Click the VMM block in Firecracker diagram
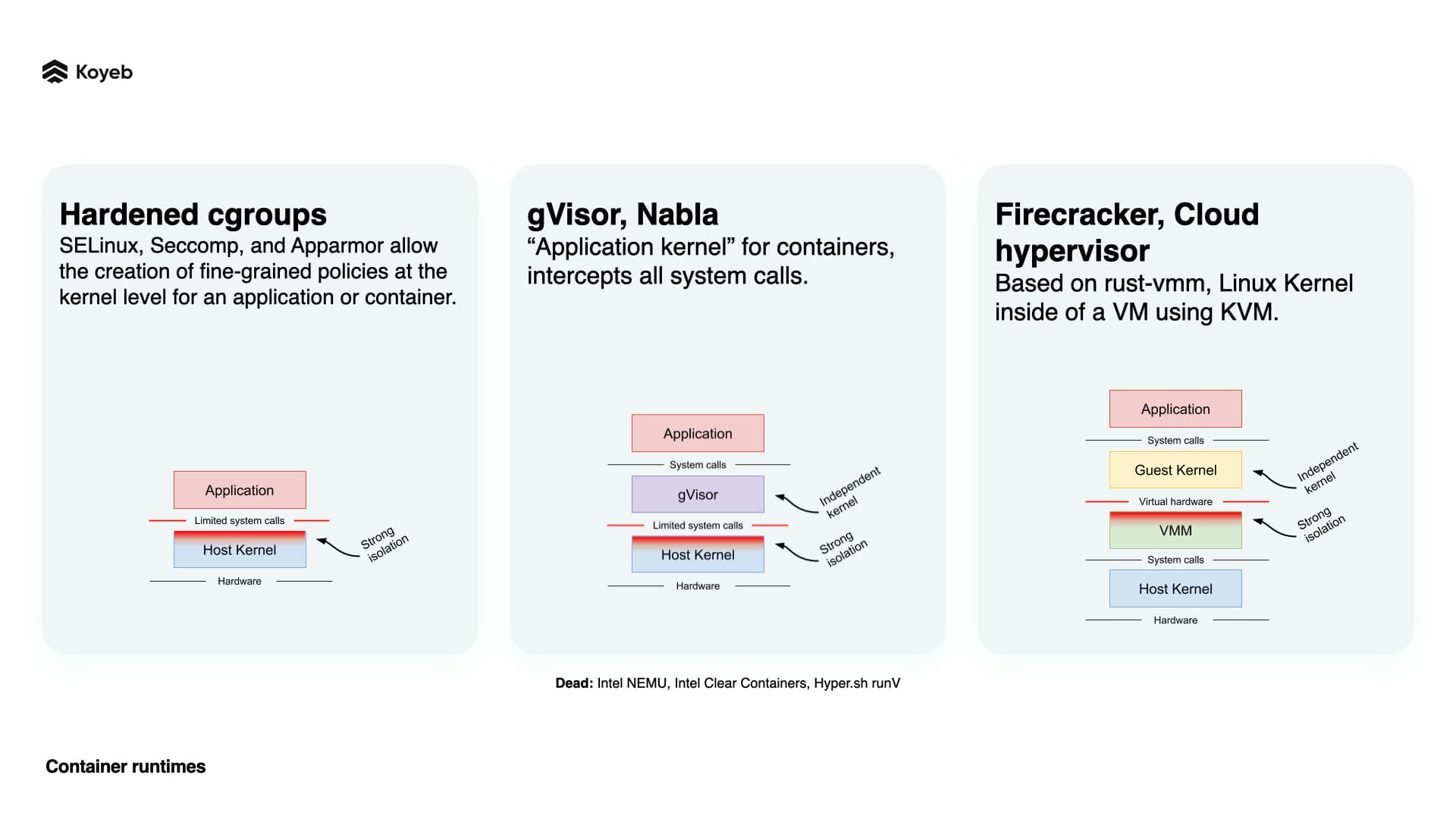Image resolution: width=1456 pixels, height=819 pixels. (x=1175, y=530)
